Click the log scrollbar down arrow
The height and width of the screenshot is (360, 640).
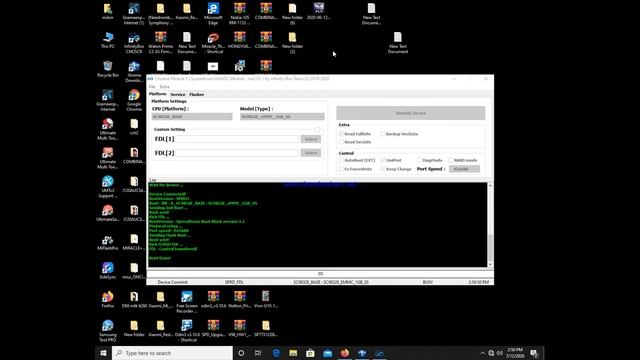(x=490, y=264)
